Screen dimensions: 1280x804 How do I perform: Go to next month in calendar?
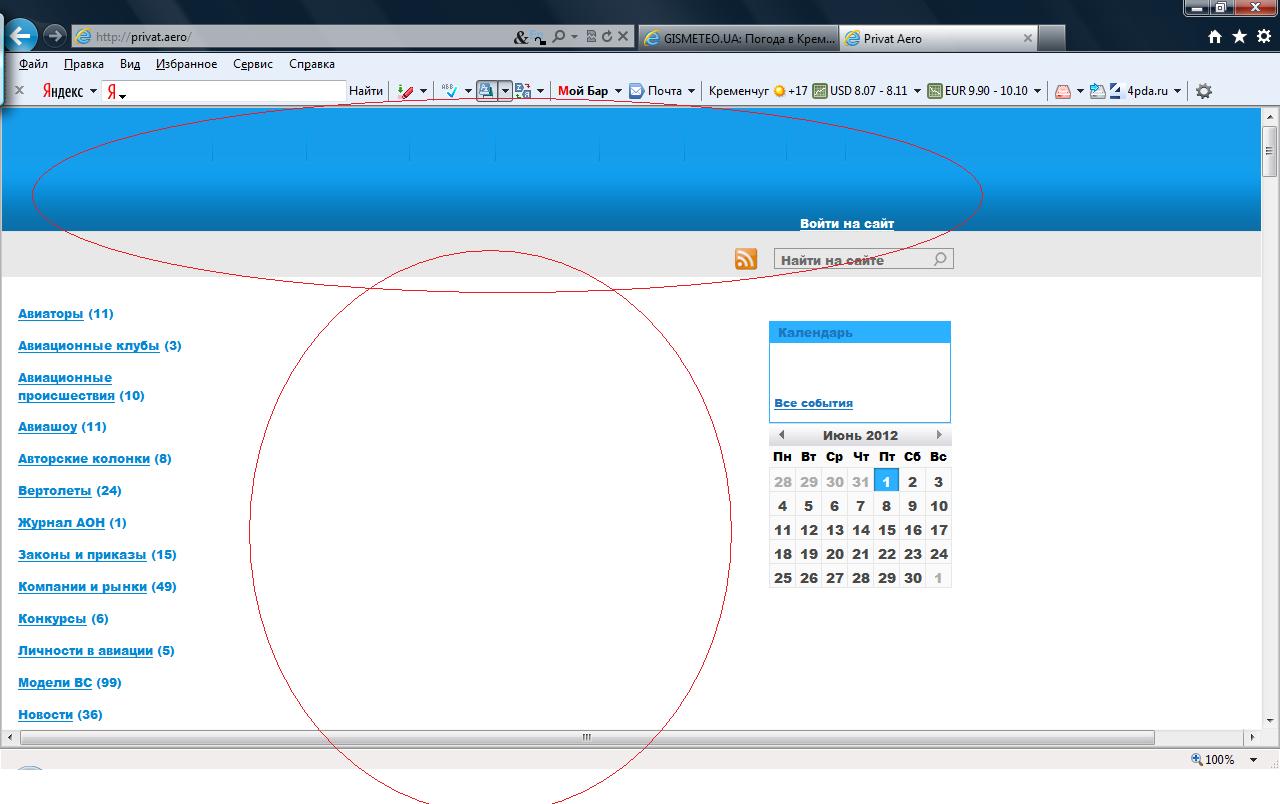pos(939,435)
